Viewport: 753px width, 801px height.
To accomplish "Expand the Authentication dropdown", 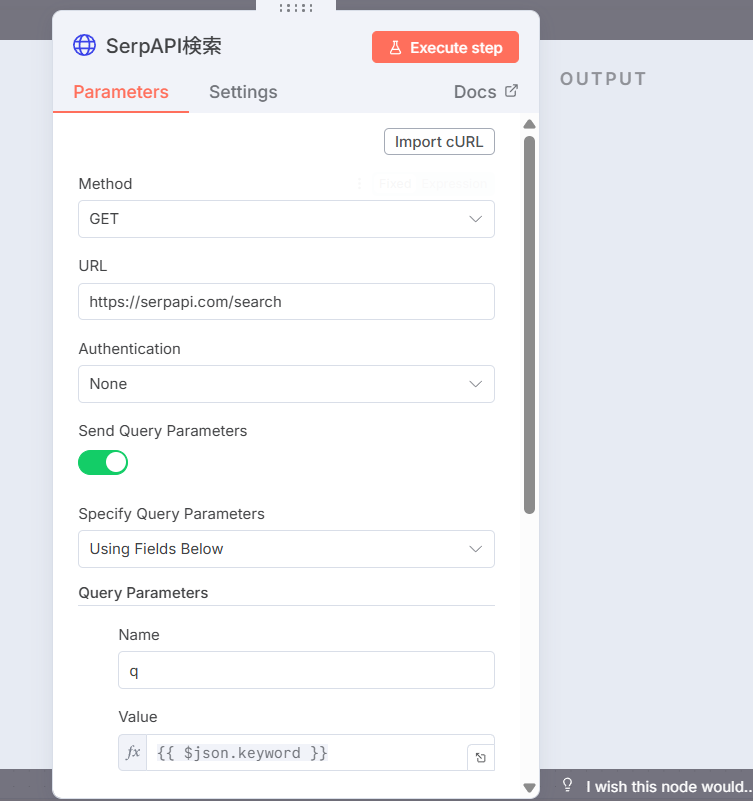I will coord(286,384).
